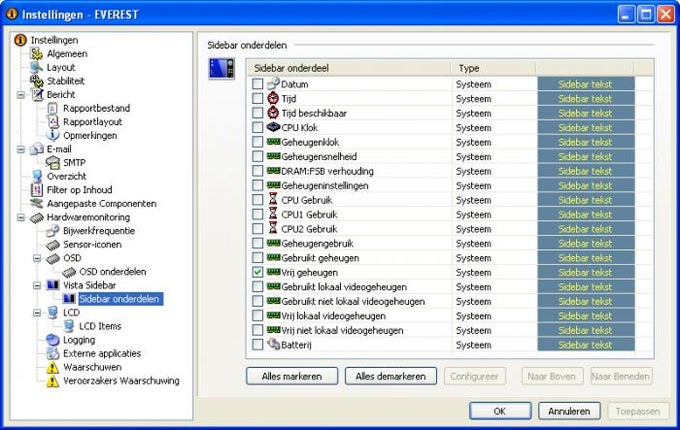Check the CPU Gebruik item
The width and height of the screenshot is (680, 430).
coord(258,200)
